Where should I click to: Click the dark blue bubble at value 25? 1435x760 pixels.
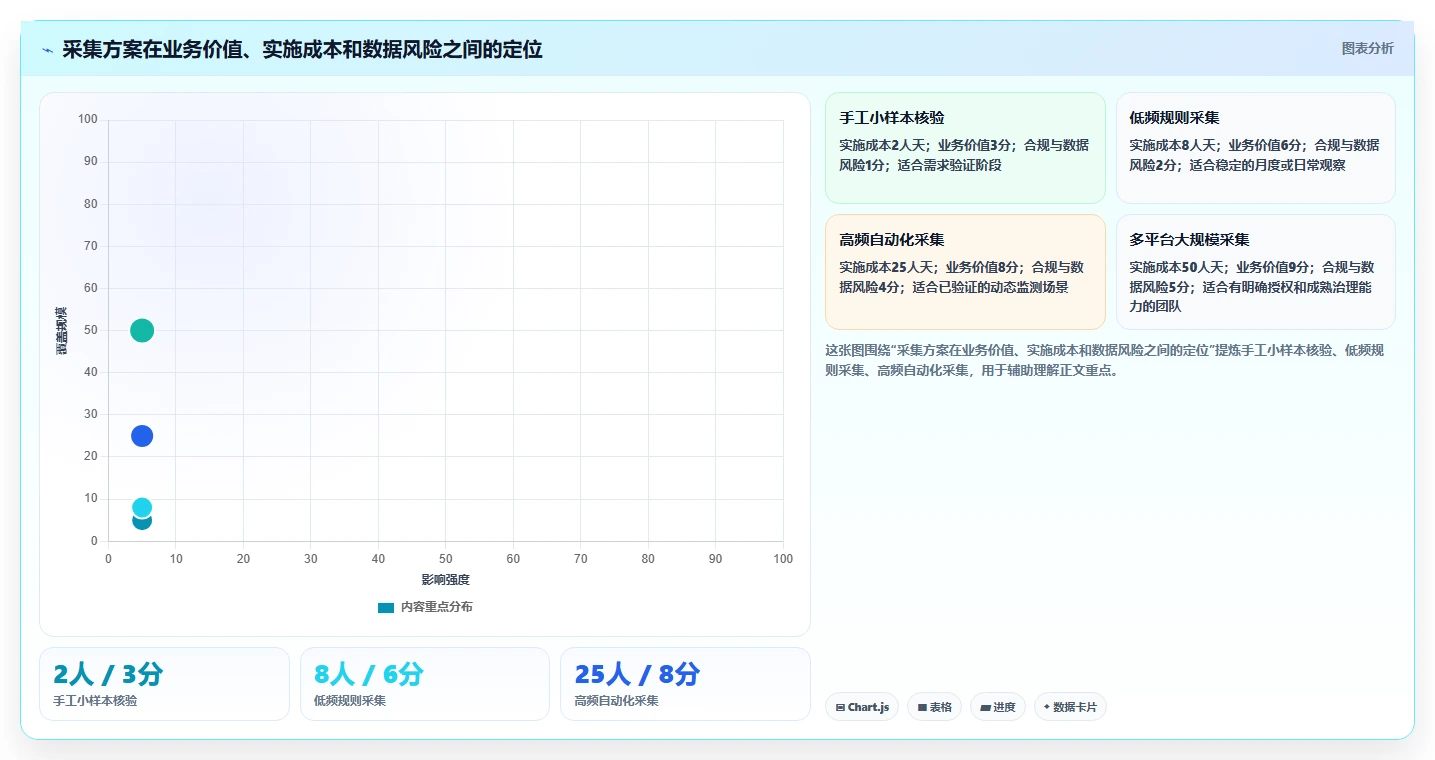(x=142, y=436)
